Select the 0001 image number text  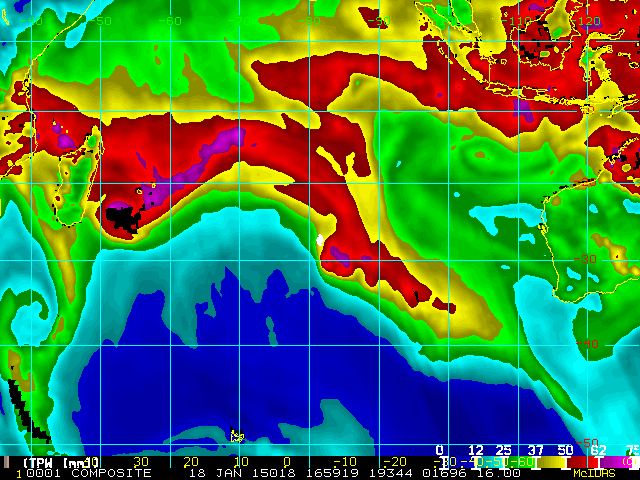click(x=43, y=473)
